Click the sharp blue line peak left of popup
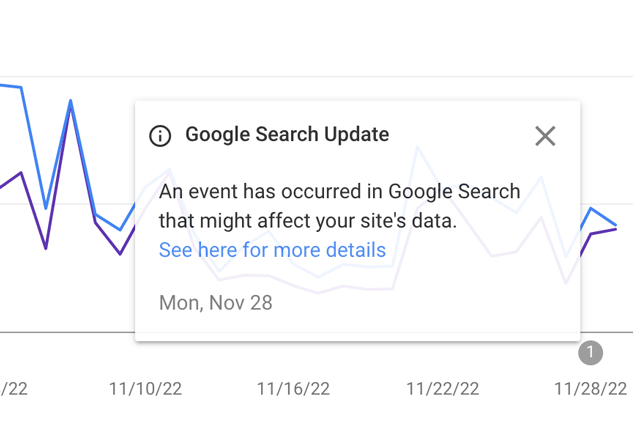This screenshot has height=428, width=640. click(x=71, y=101)
